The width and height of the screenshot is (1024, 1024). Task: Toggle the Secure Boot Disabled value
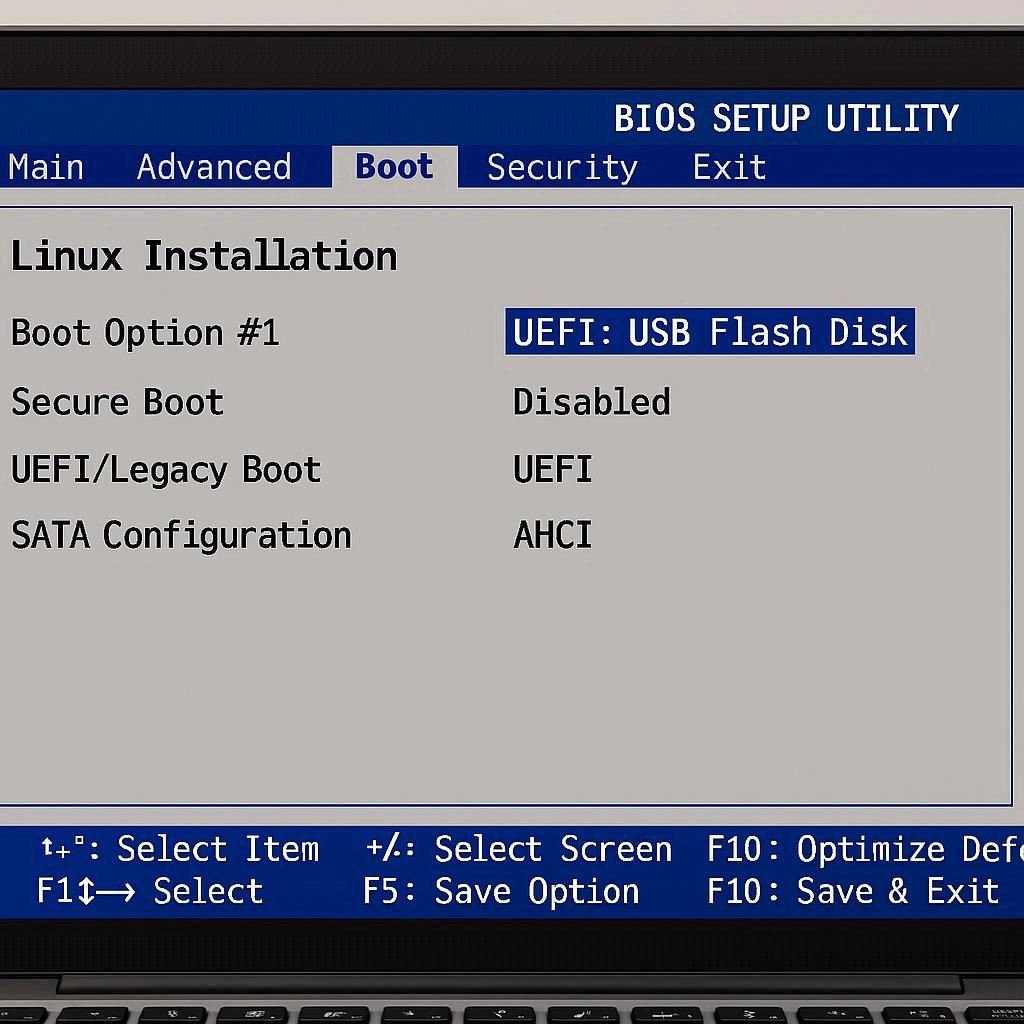tap(591, 402)
